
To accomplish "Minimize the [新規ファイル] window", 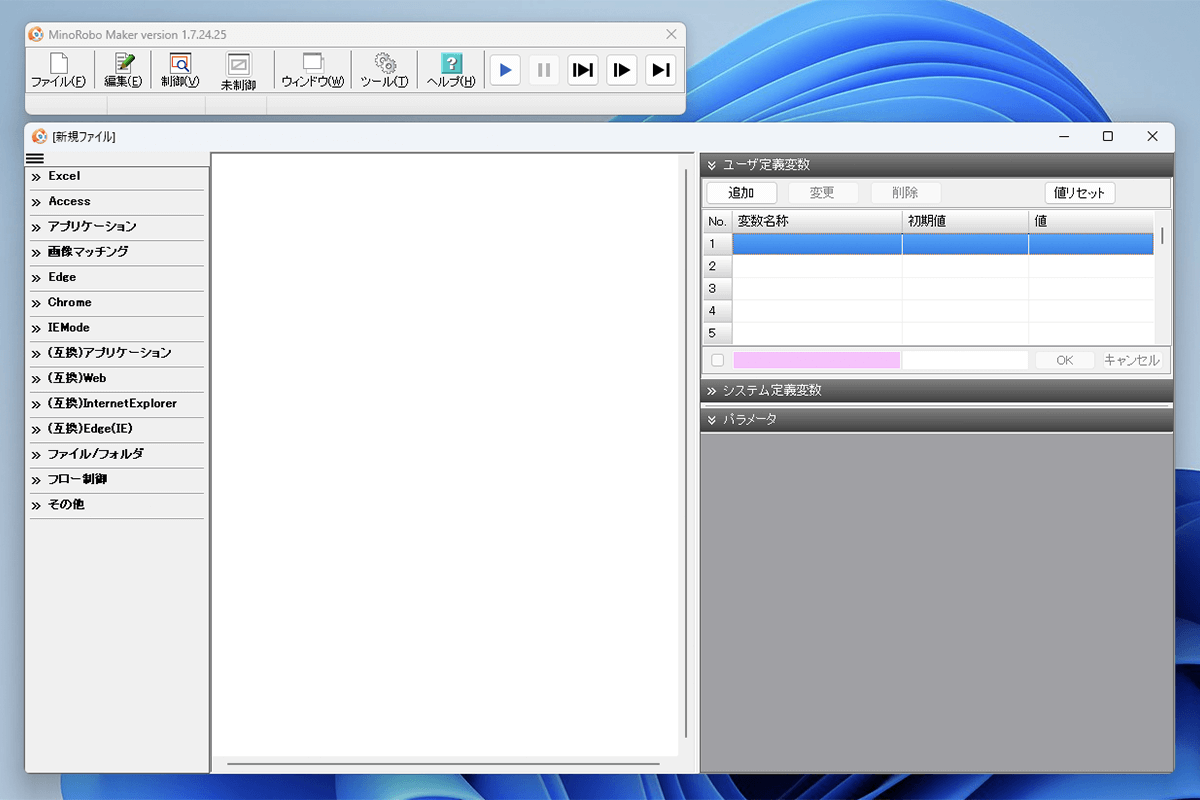I will [1064, 136].
